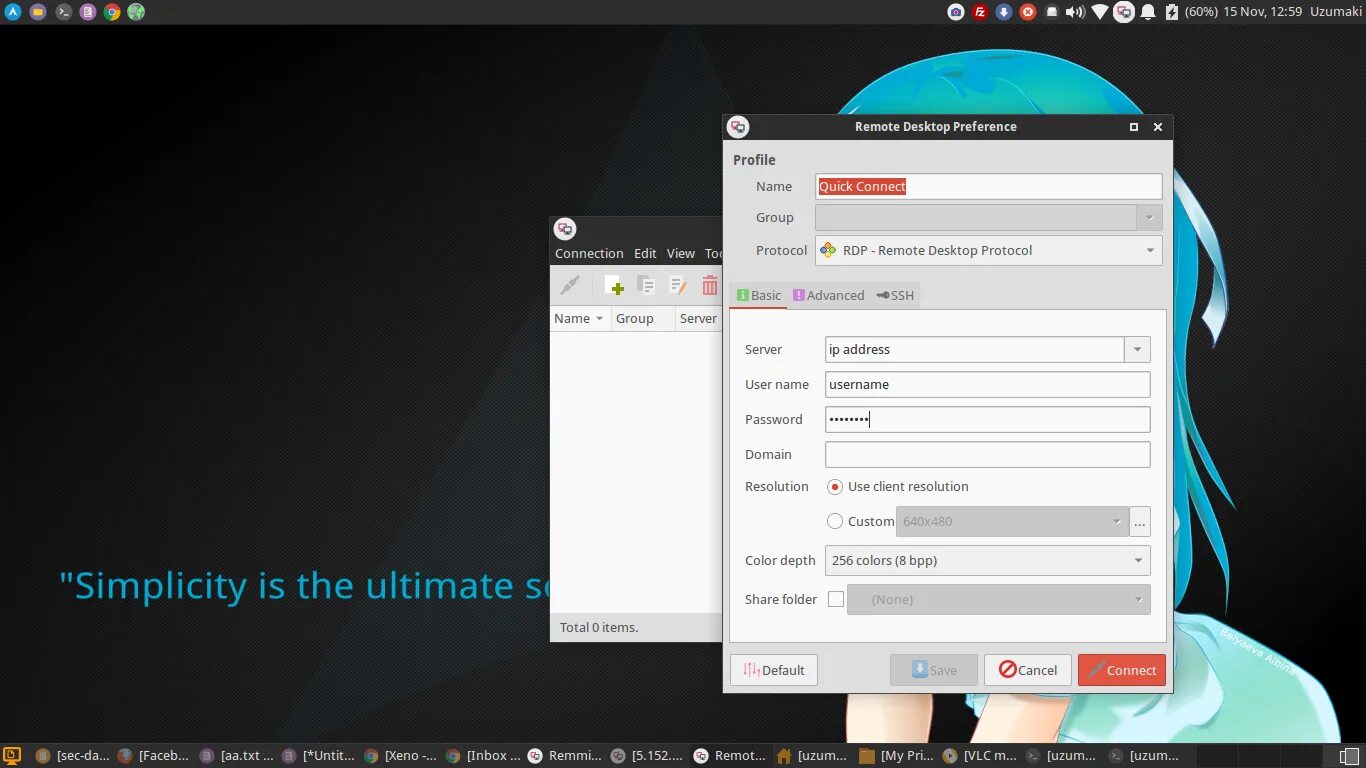This screenshot has height=768, width=1366.
Task: Click Name column sort arrow in Remmina list
Action: [x=599, y=319]
